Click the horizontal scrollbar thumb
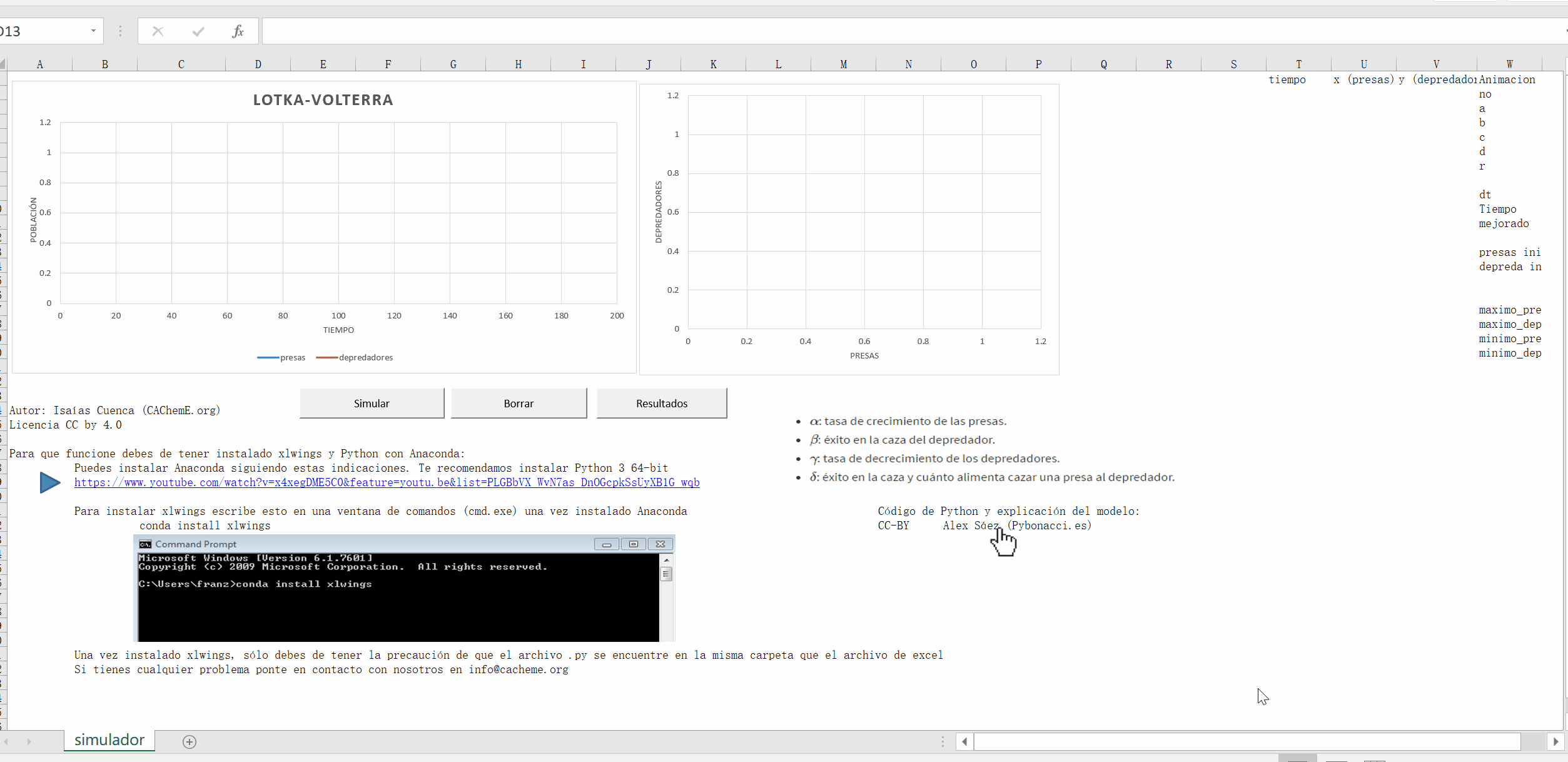This screenshot has height=762, width=1568. [x=1247, y=741]
